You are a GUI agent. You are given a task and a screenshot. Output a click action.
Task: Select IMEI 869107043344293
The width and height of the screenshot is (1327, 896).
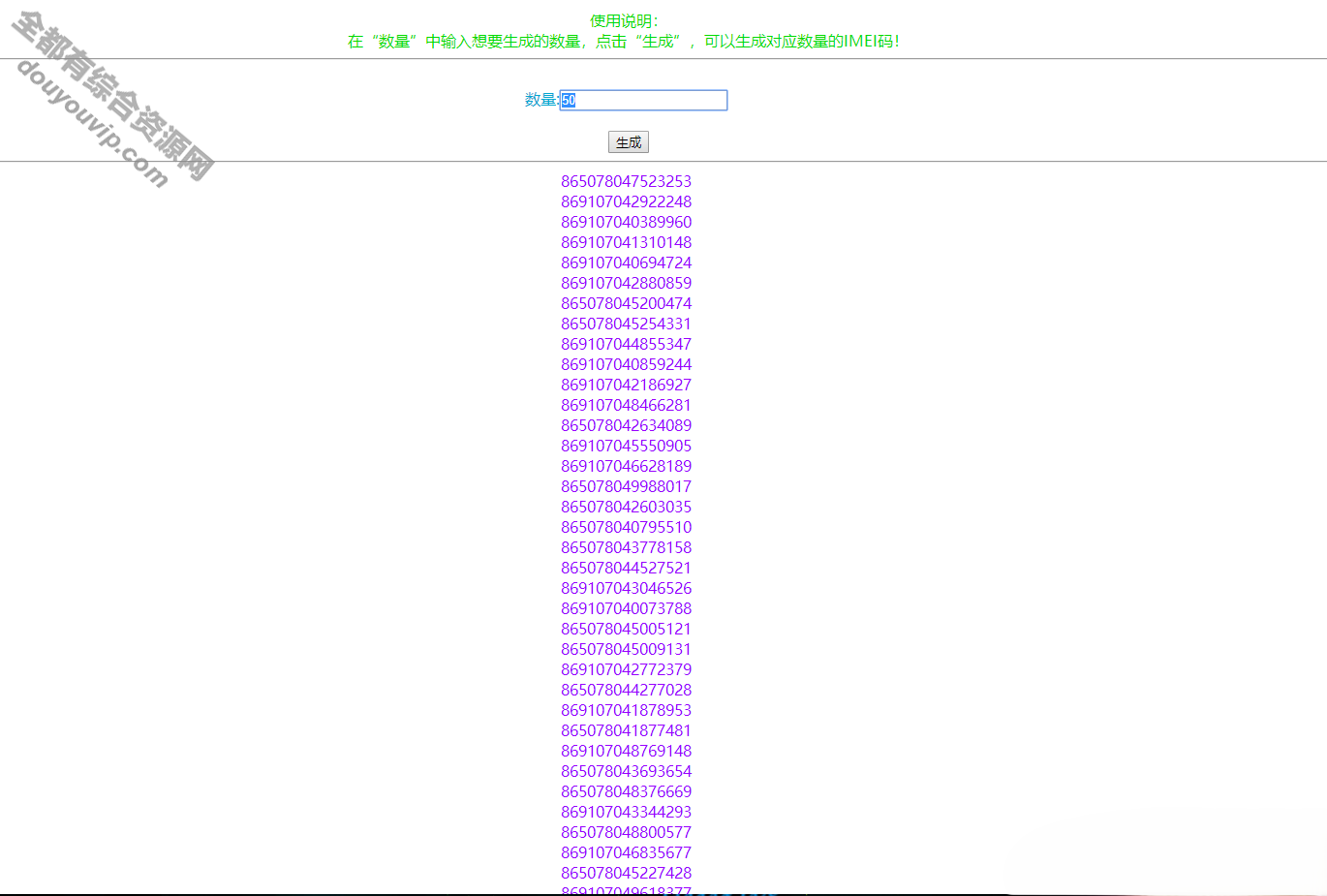[x=627, y=812]
